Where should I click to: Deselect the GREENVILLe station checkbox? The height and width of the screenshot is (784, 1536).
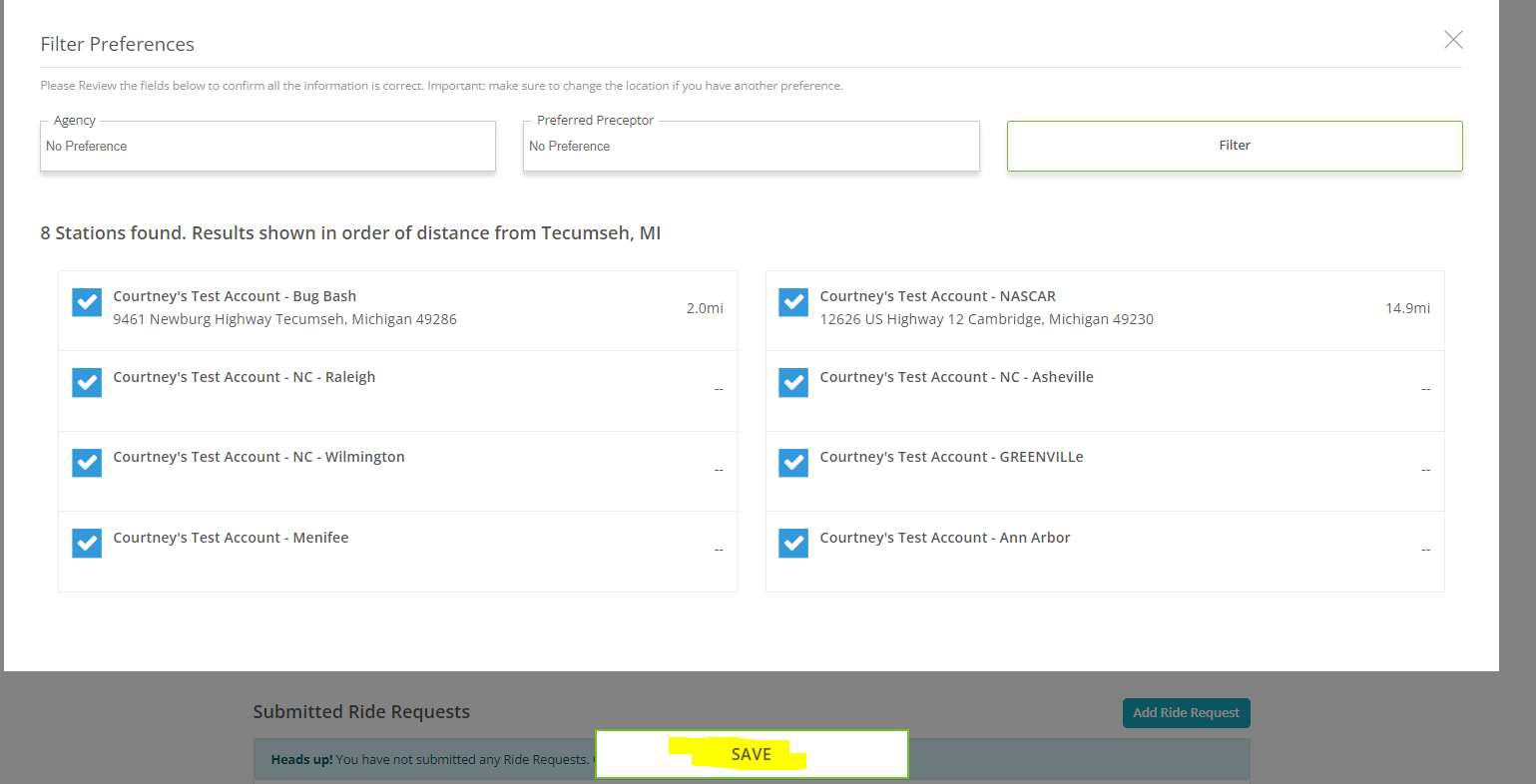pos(793,463)
